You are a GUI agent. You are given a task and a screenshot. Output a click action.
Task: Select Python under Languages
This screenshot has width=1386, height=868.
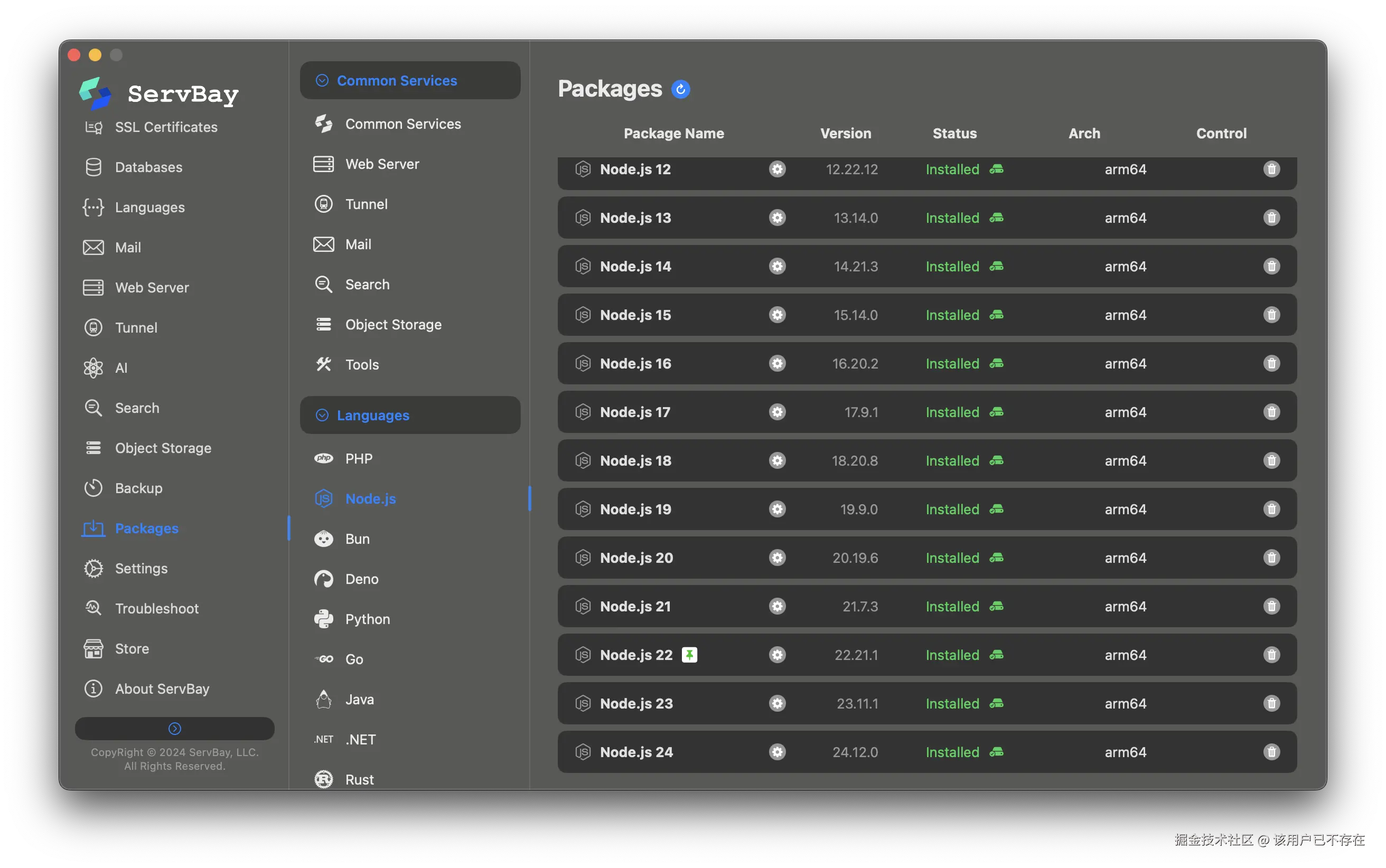368,619
